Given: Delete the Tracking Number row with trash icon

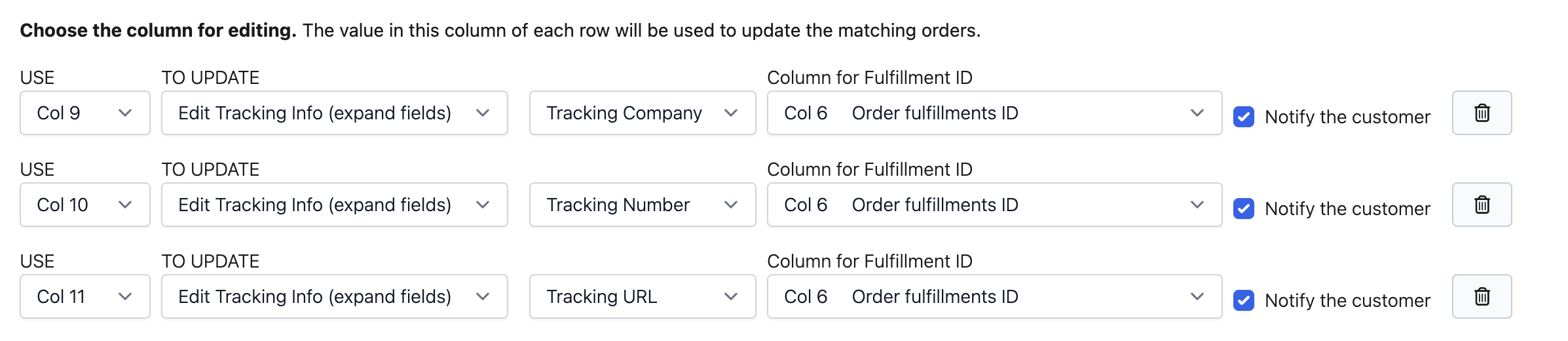Looking at the screenshot, I should (1482, 205).
